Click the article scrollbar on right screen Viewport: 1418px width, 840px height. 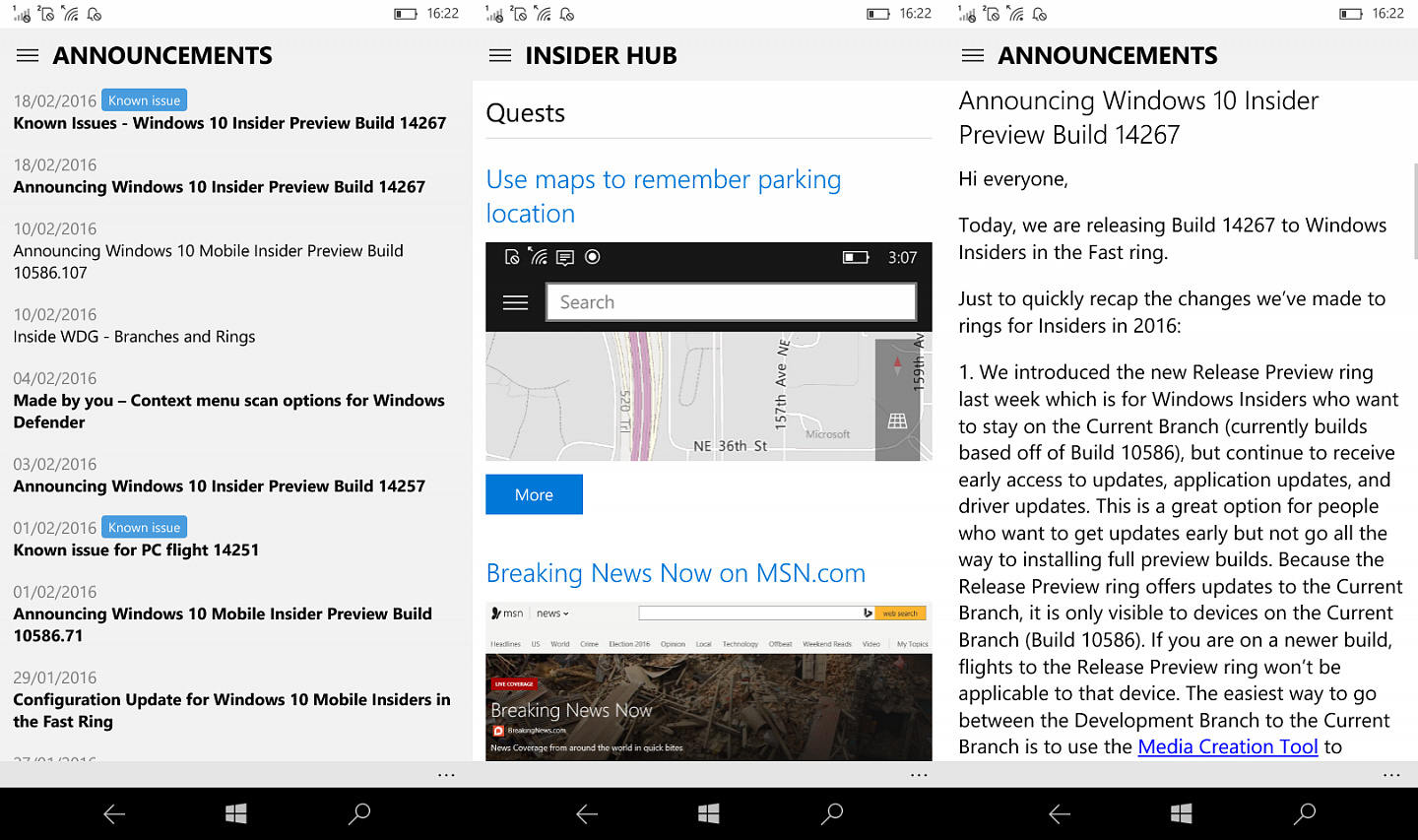click(1413, 212)
